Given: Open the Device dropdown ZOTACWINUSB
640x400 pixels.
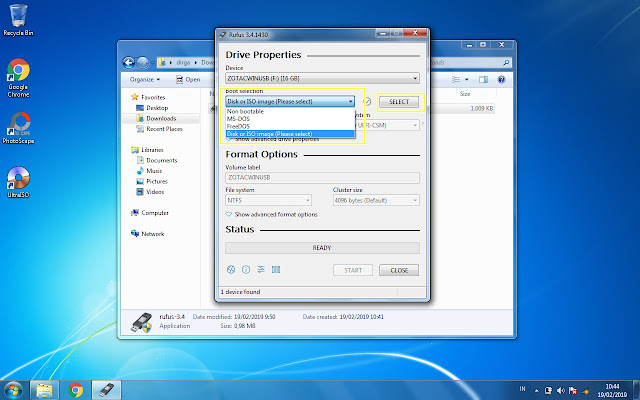Looking at the screenshot, I should [322, 78].
